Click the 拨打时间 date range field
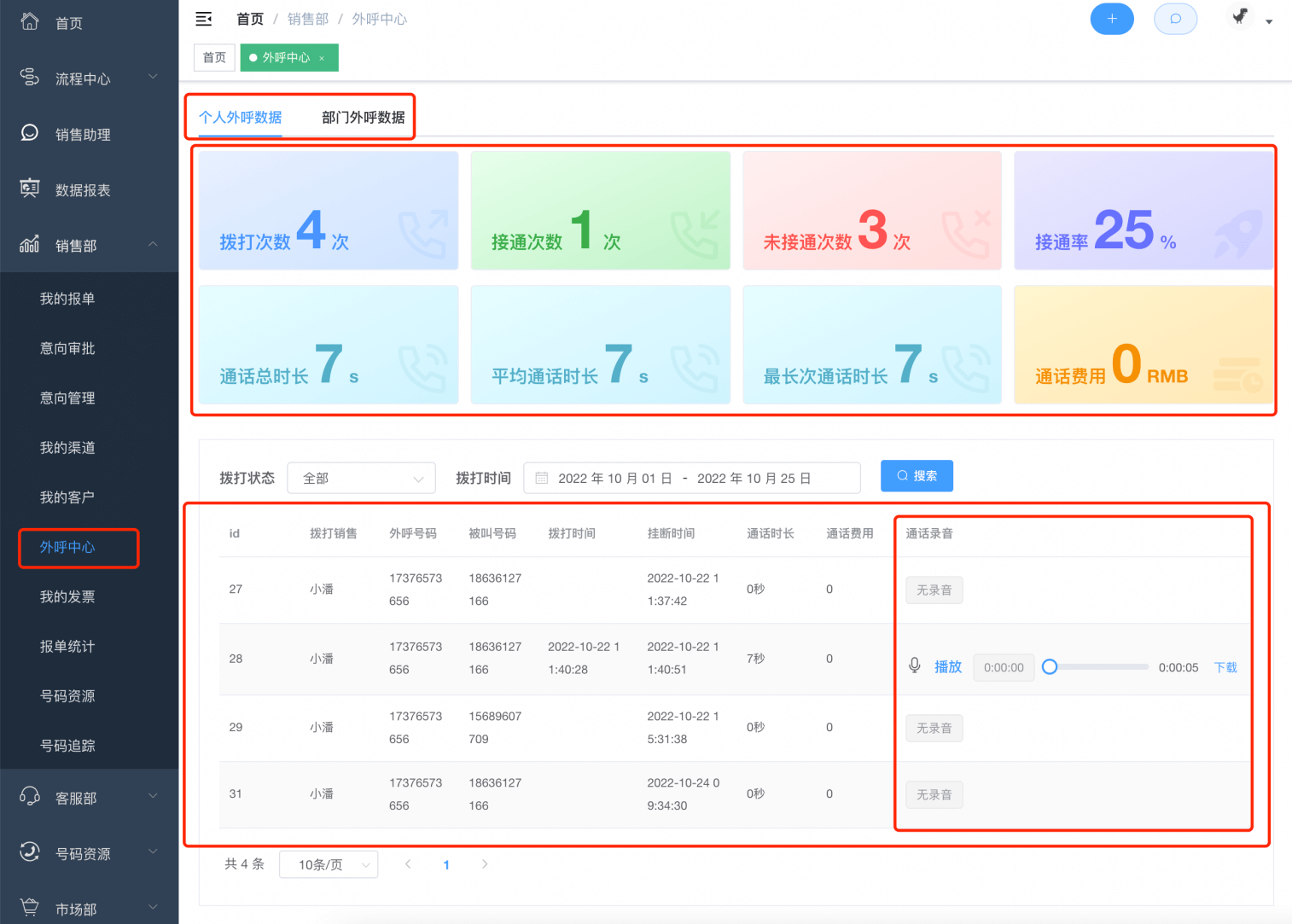Screen dimensions: 1292x924 [691, 479]
